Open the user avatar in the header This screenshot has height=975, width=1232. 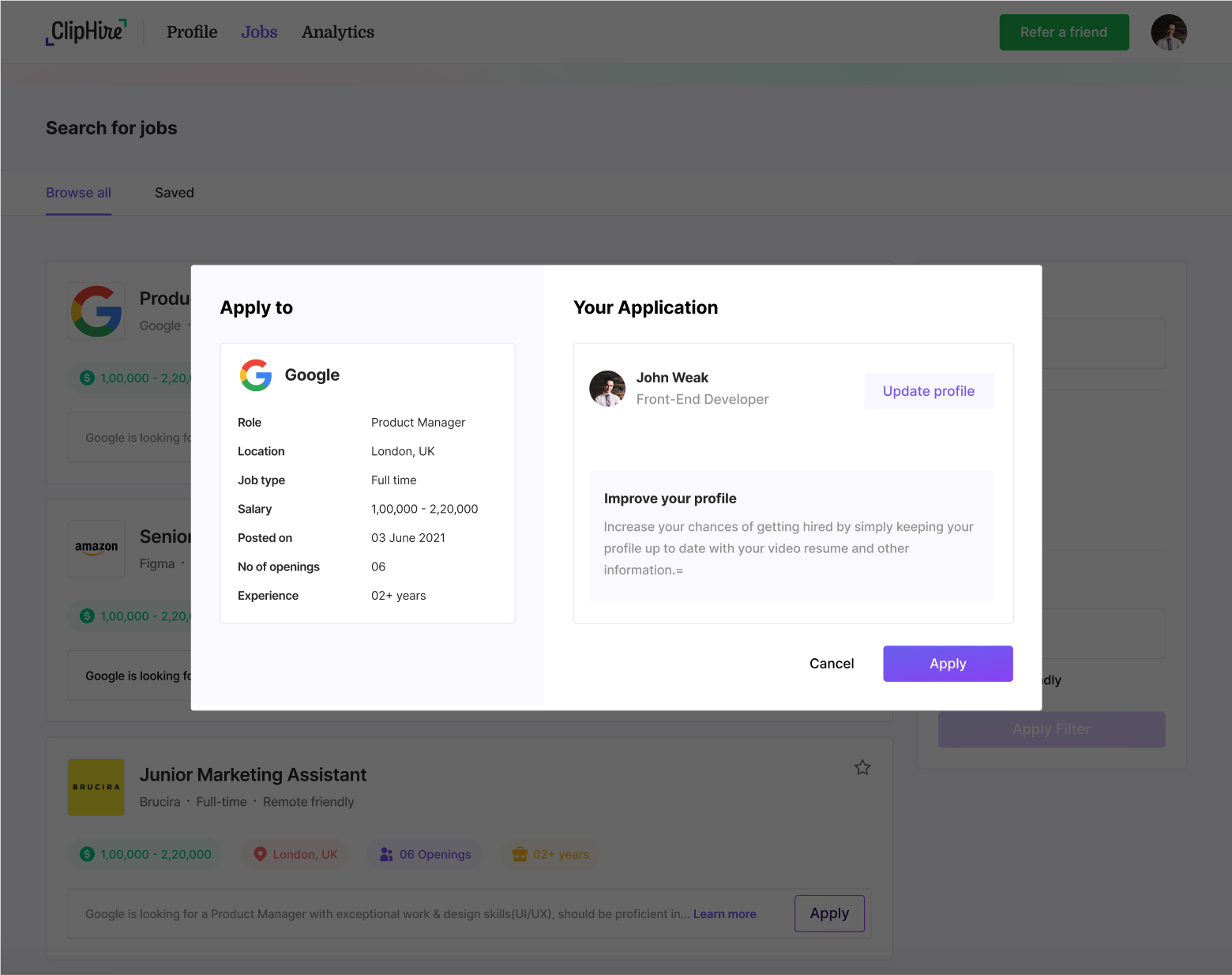[1169, 32]
